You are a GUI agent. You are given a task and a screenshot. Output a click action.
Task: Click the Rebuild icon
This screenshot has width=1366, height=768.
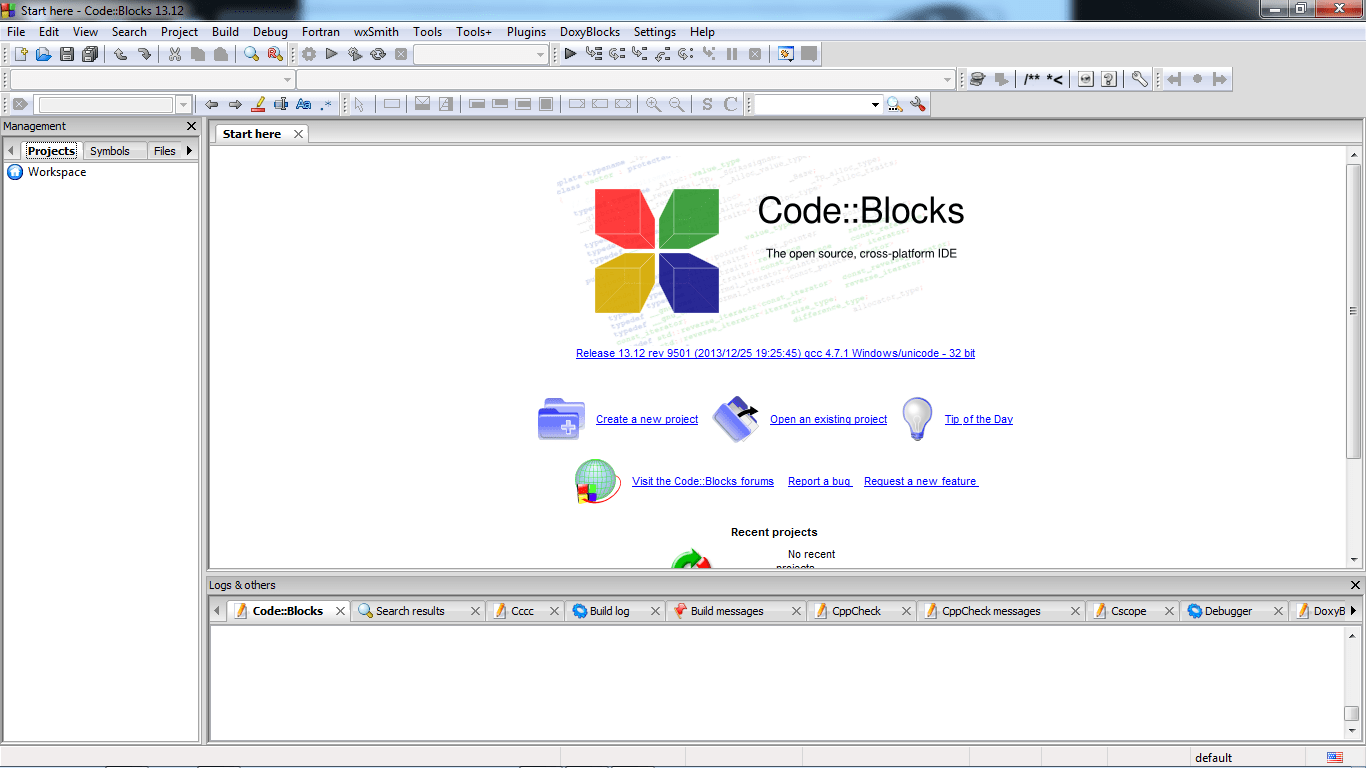[x=378, y=54]
